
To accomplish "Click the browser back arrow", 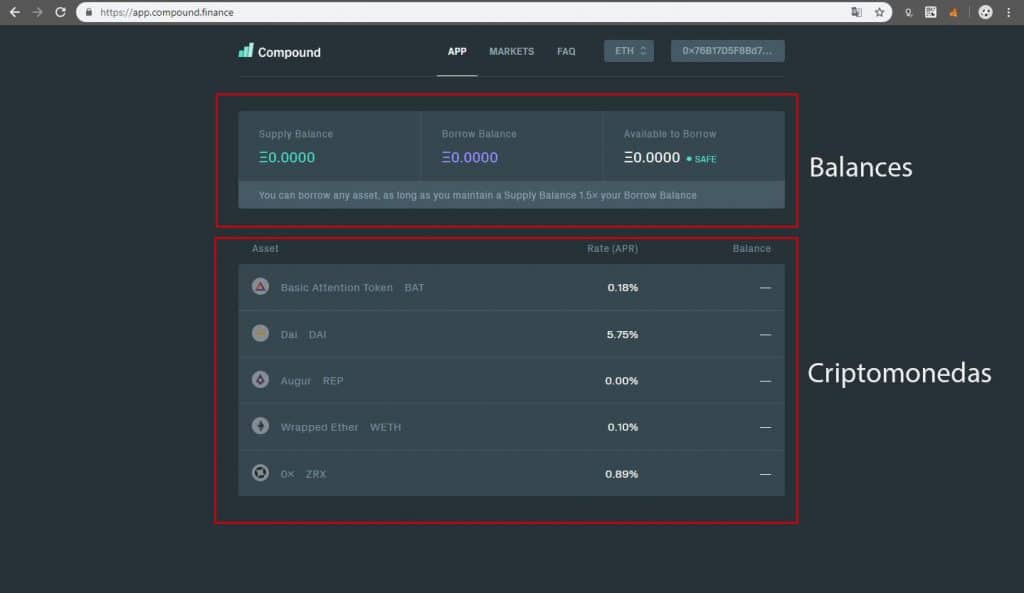I will tap(14, 12).
